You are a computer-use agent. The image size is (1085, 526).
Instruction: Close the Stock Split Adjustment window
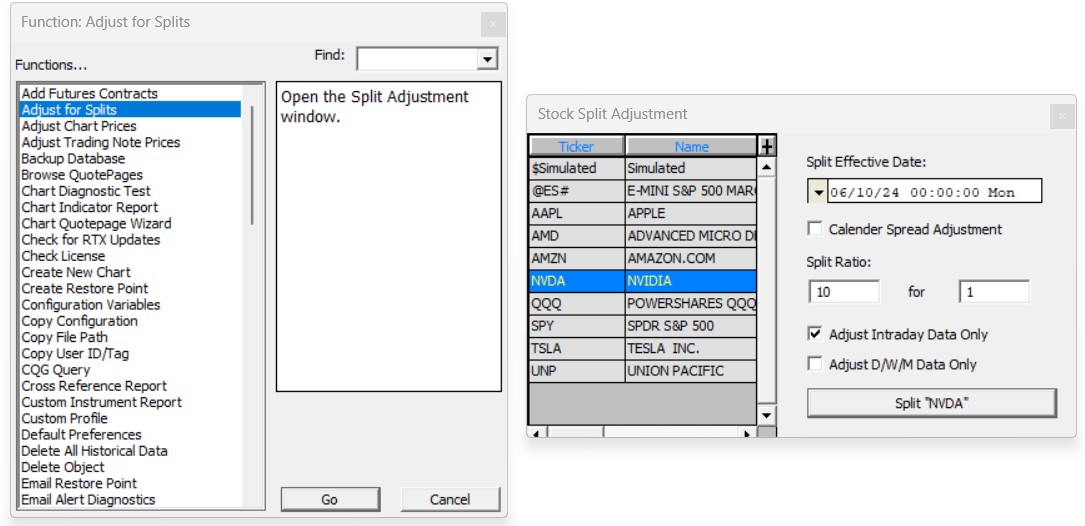(1061, 116)
